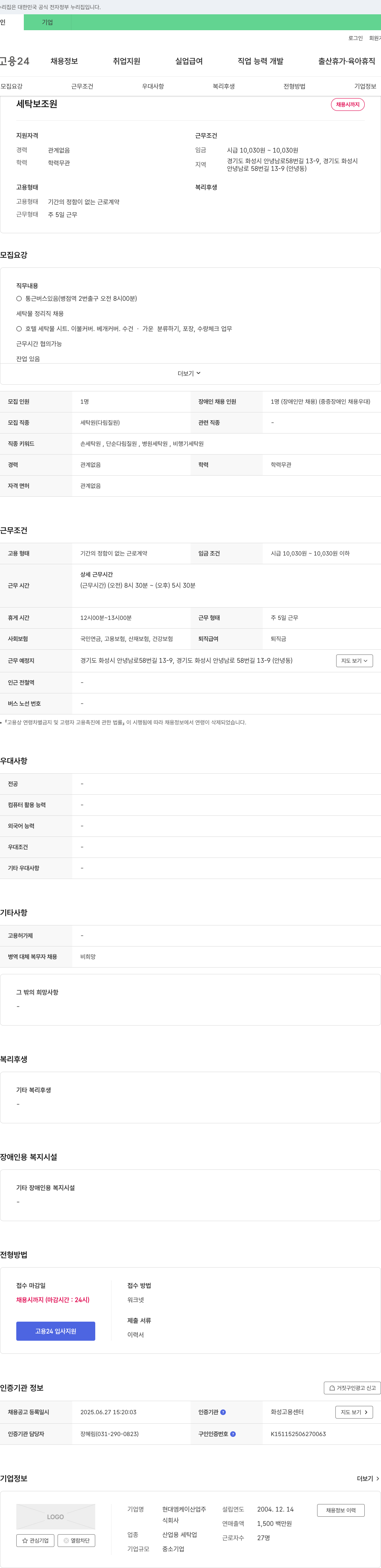The height and width of the screenshot is (1568, 381).
Task: Open 직업 능력 개발 menu
Action: [260, 61]
